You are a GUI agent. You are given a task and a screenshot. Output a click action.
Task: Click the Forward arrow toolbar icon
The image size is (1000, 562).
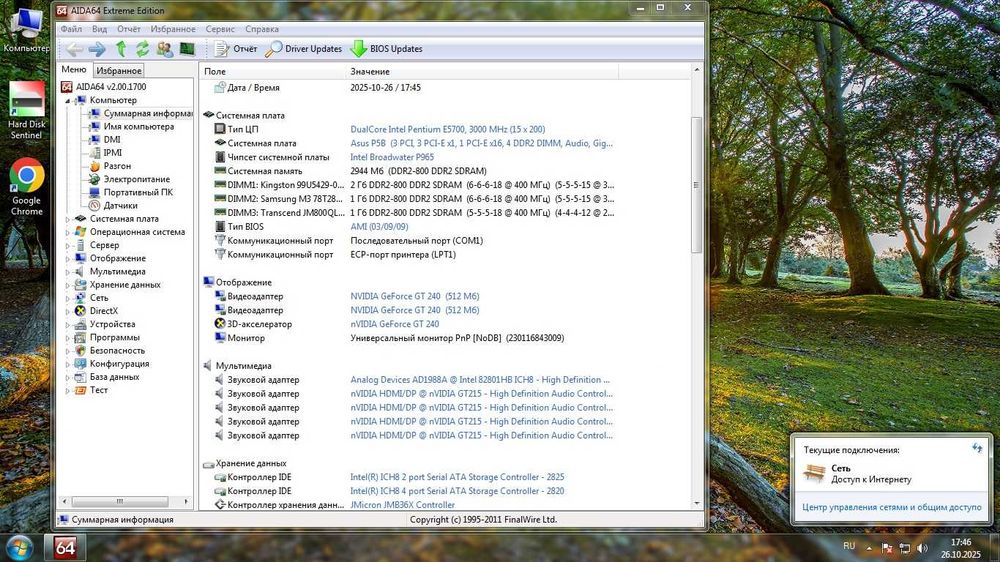point(97,49)
